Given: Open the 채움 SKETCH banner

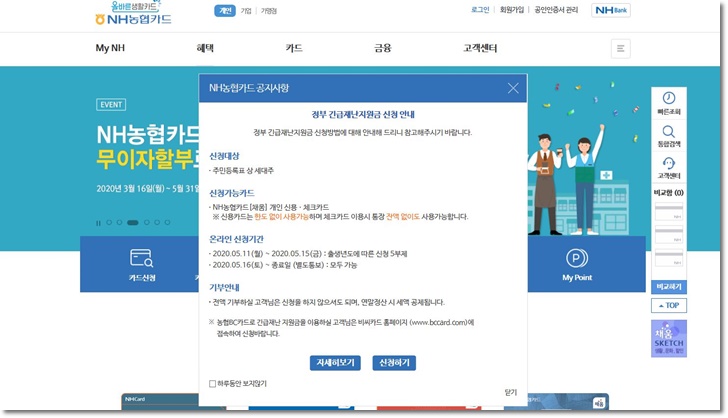Looking at the screenshot, I should pos(669,339).
